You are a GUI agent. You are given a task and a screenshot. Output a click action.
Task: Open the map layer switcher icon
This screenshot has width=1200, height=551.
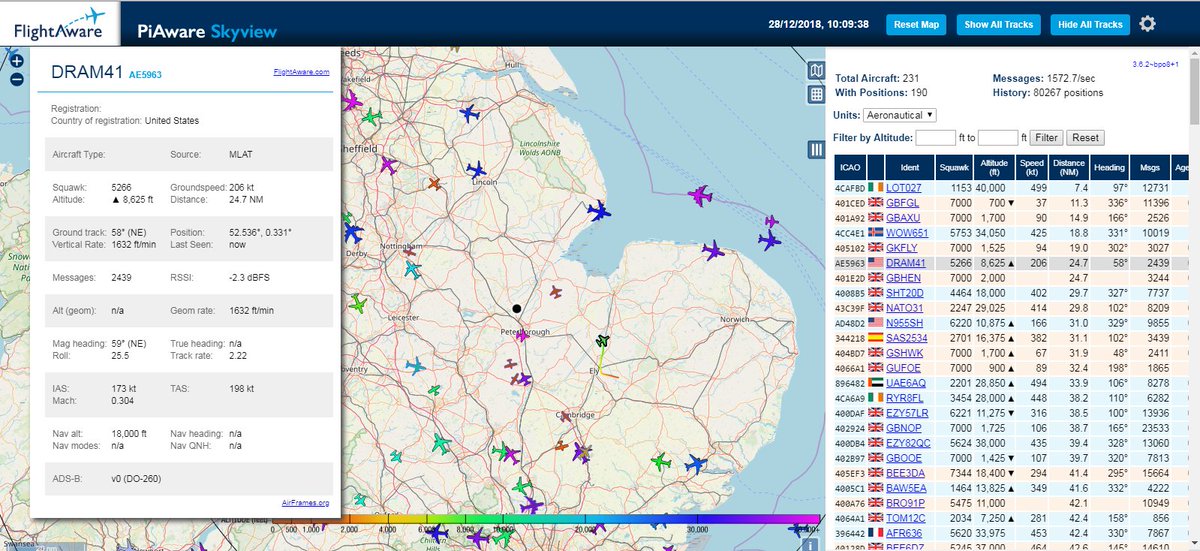click(x=816, y=71)
